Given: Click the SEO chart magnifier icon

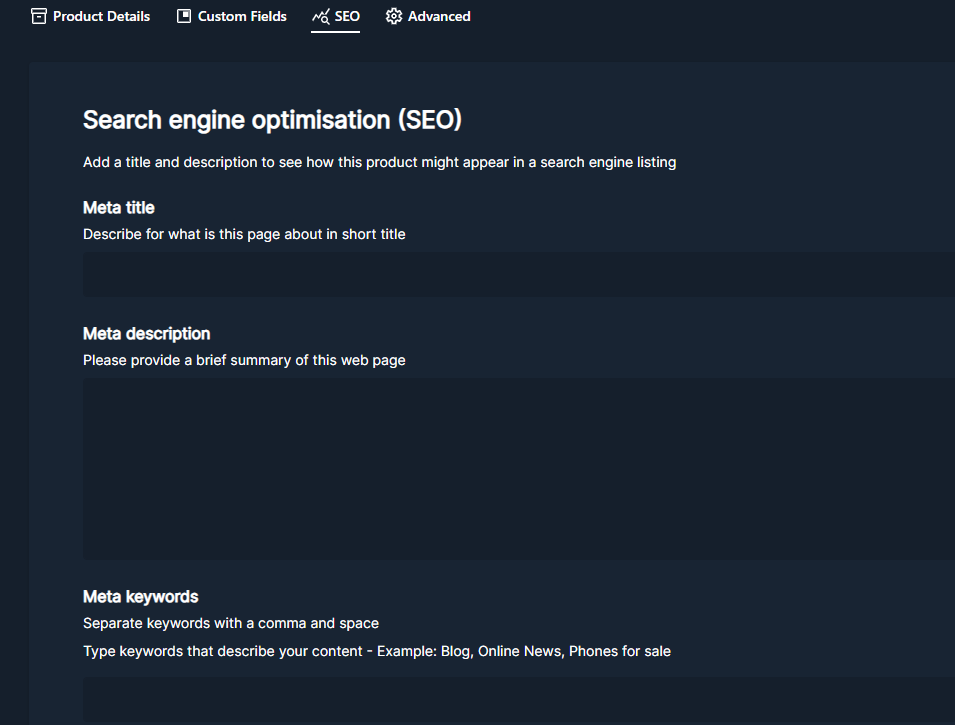Looking at the screenshot, I should point(320,16).
